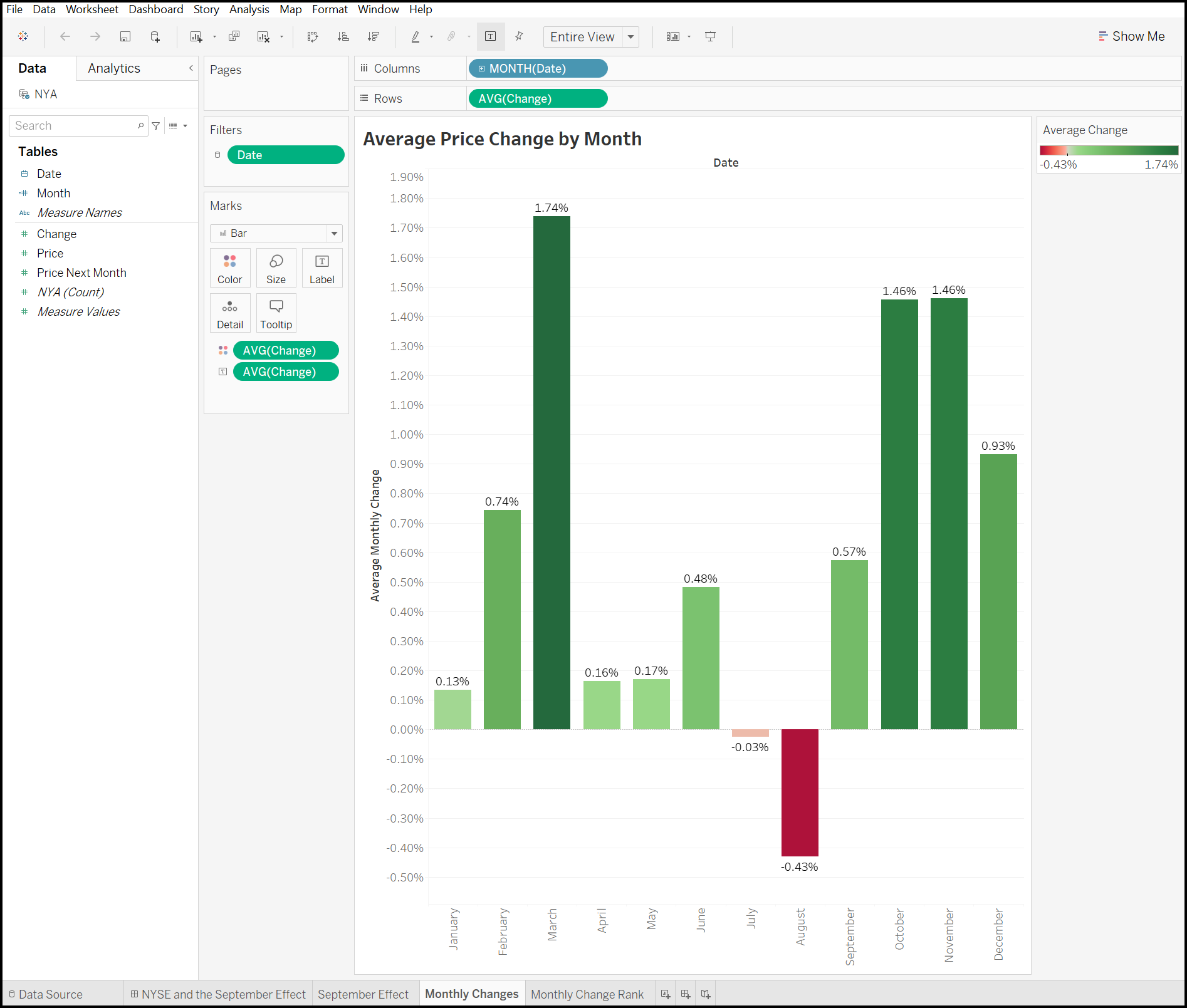Open the Worksheet menu
1187x1008 pixels.
[92, 9]
